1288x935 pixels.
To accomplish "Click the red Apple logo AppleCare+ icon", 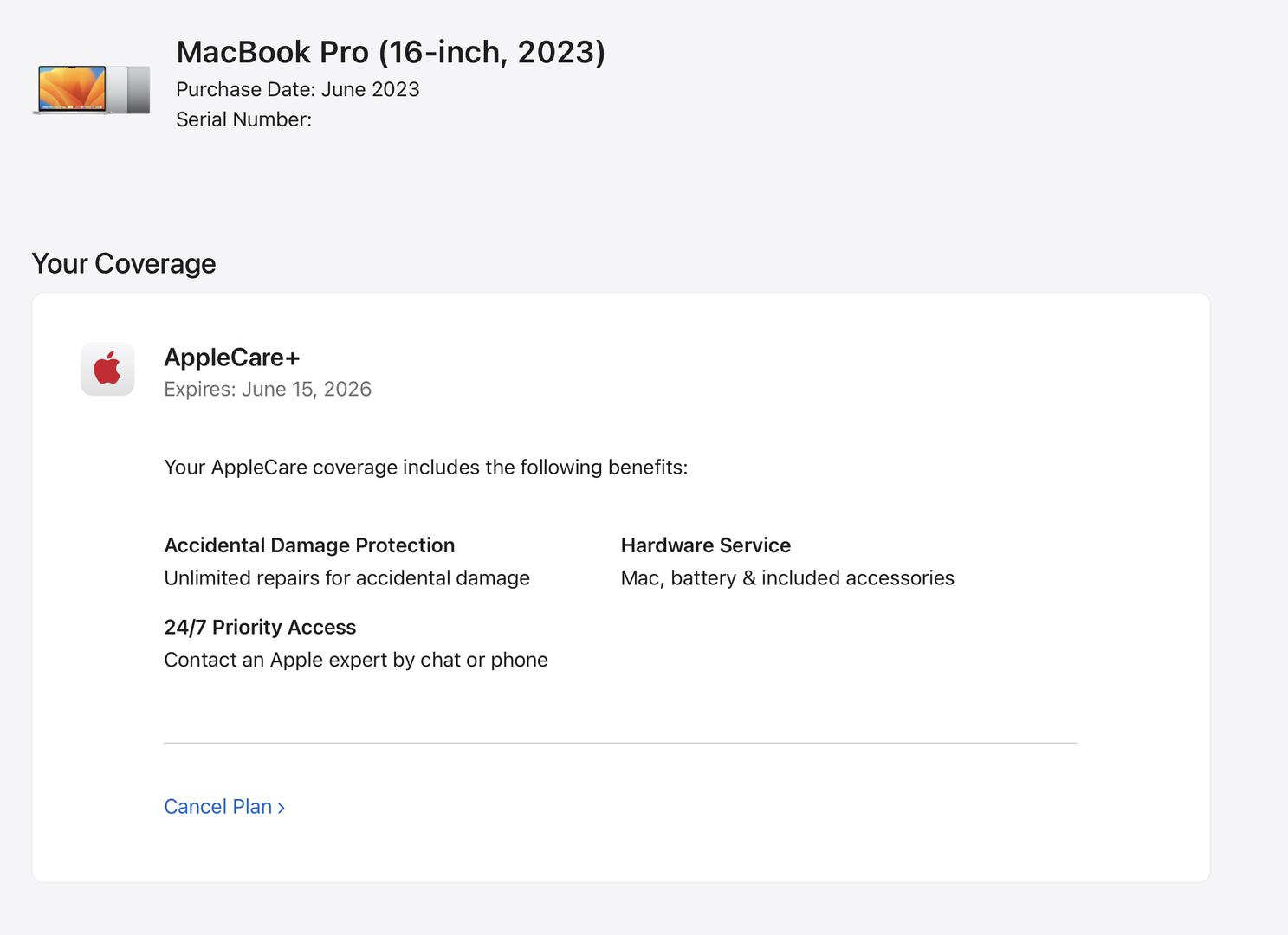I will pos(107,369).
